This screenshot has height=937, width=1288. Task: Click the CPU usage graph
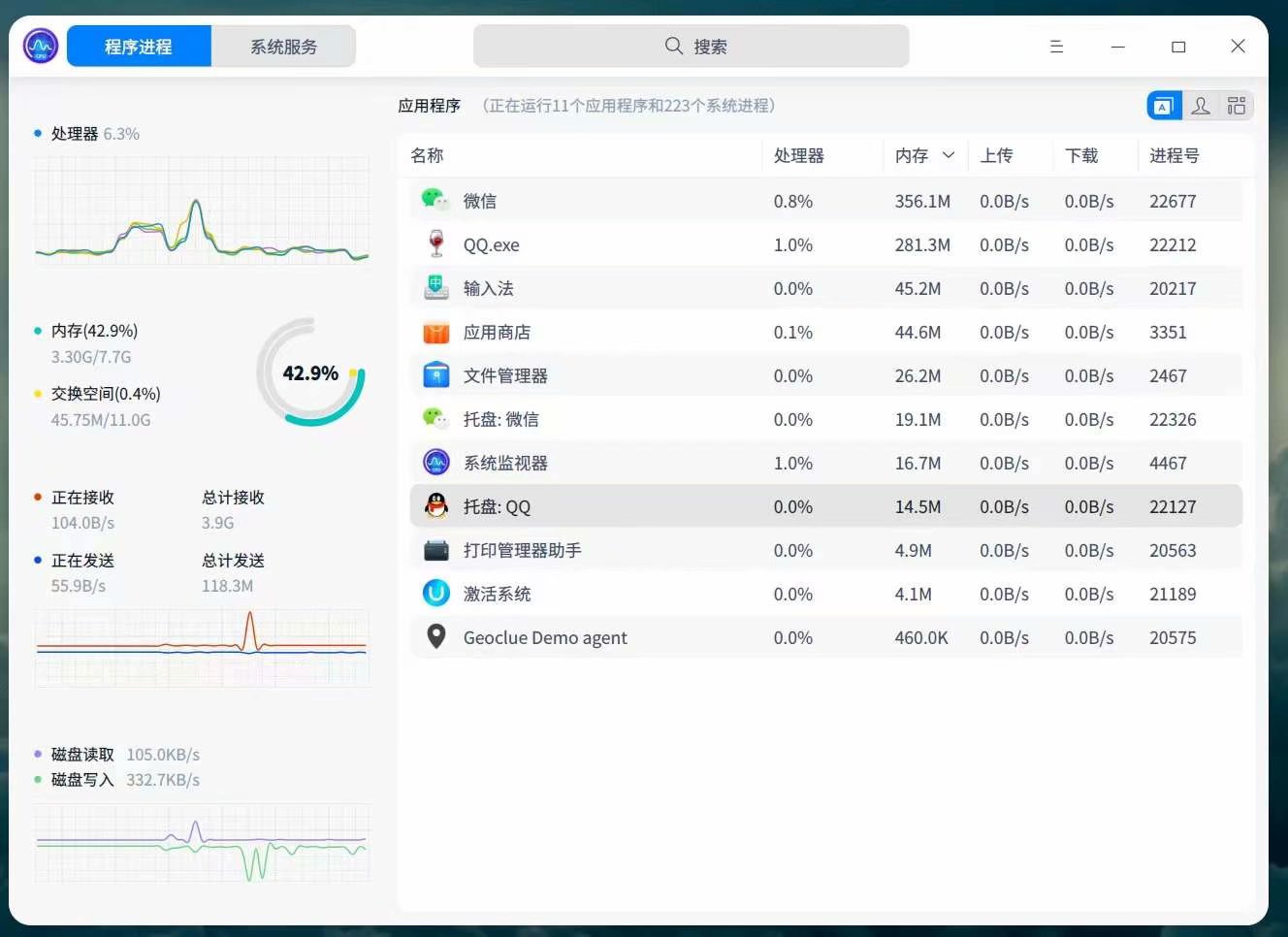(x=202, y=211)
